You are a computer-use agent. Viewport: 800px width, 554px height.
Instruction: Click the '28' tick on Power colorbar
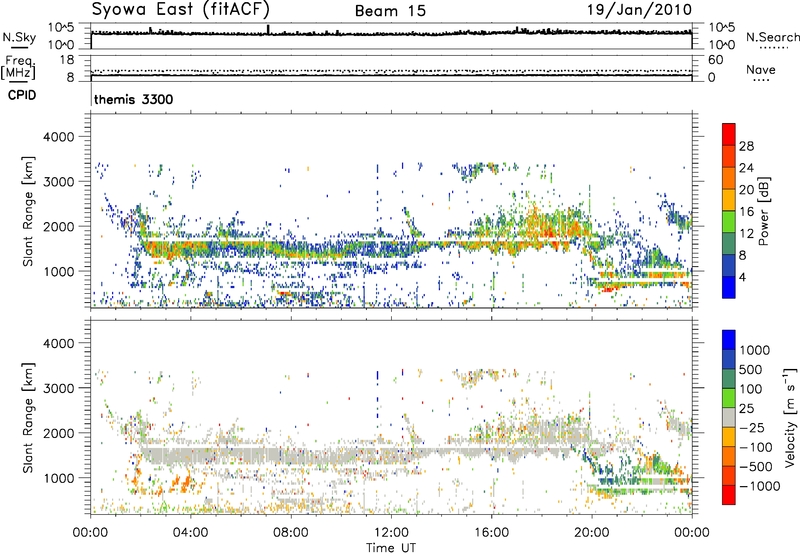tap(746, 146)
